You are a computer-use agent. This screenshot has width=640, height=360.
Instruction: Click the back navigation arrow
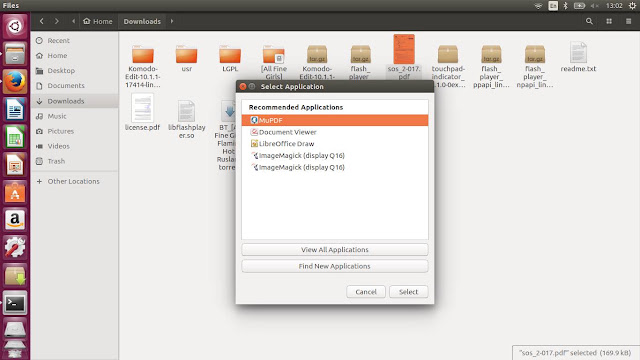(42, 21)
